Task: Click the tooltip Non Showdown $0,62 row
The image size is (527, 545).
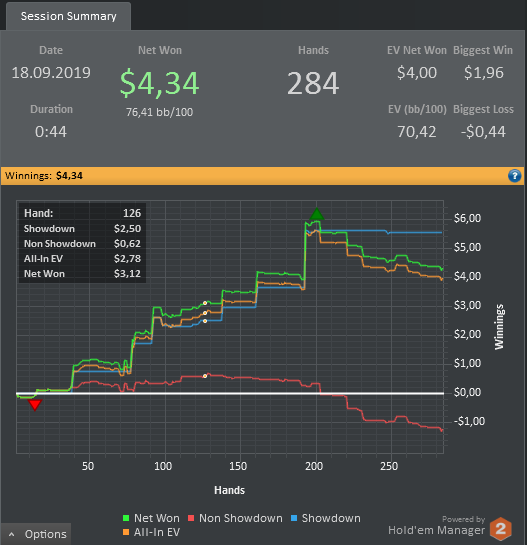Action: click(x=82, y=243)
